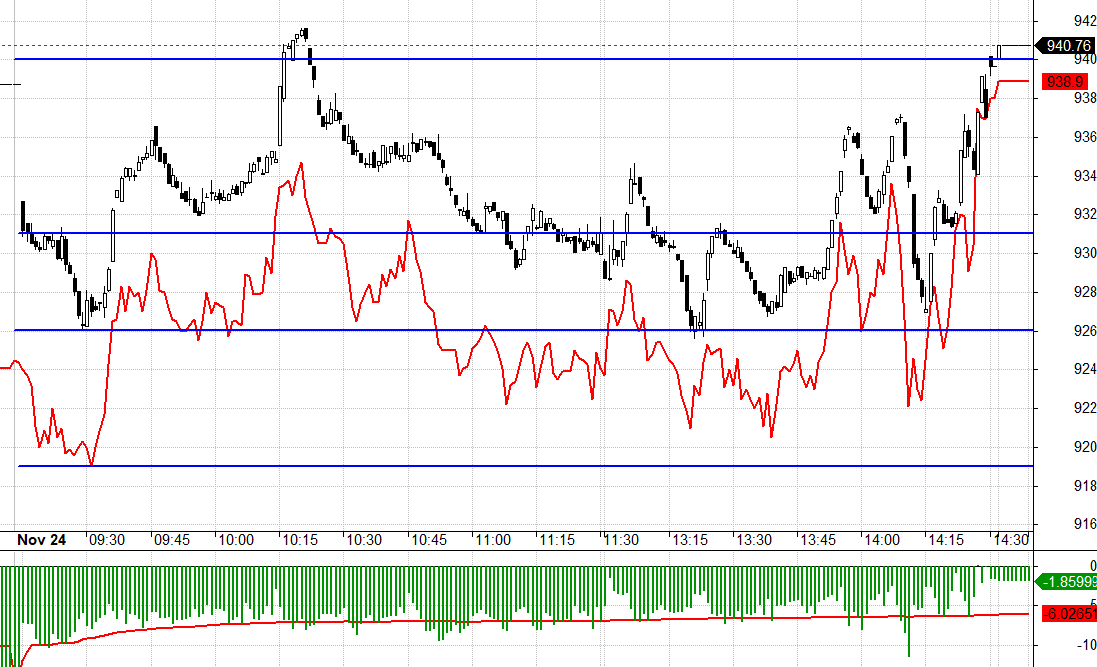Viewport: 1097px width, 667px height.
Task: Select the 14:00 time axis label
Action: tap(880, 540)
